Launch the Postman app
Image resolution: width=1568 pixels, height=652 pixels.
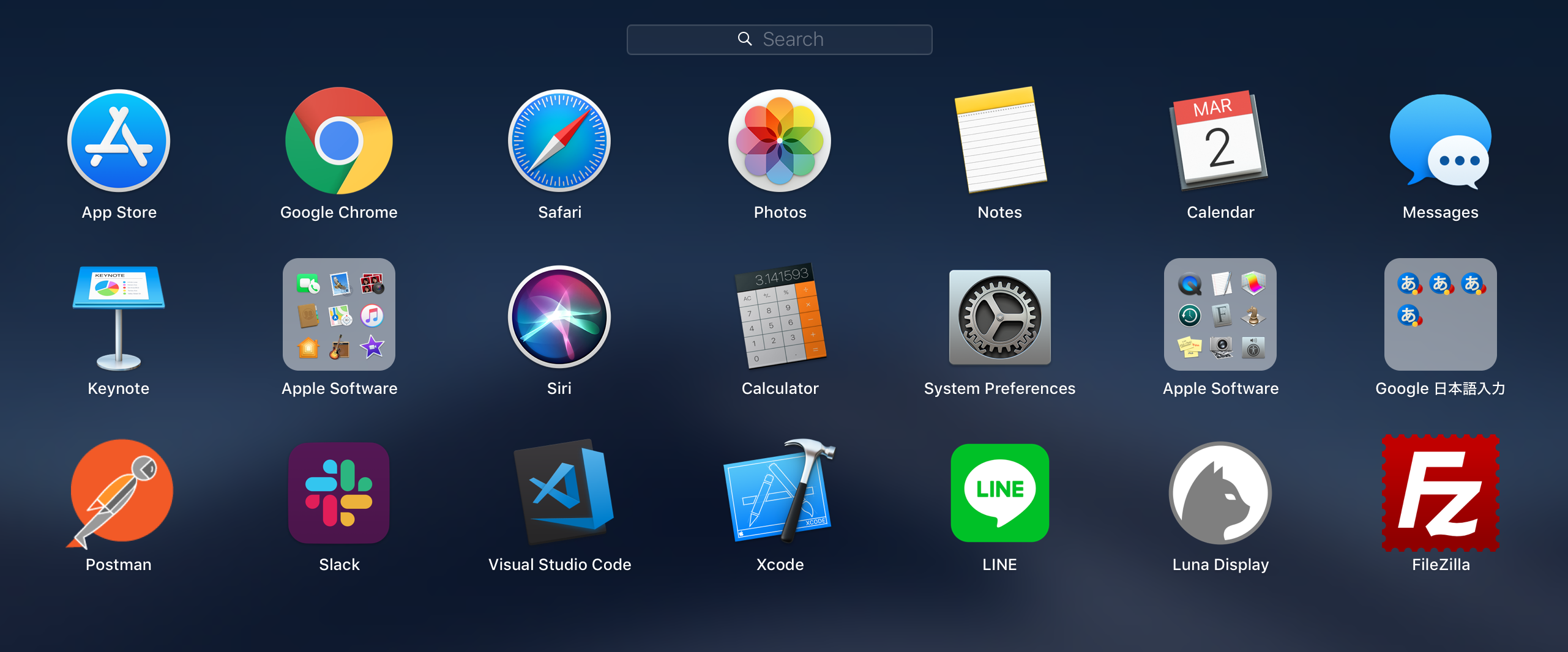pos(120,493)
